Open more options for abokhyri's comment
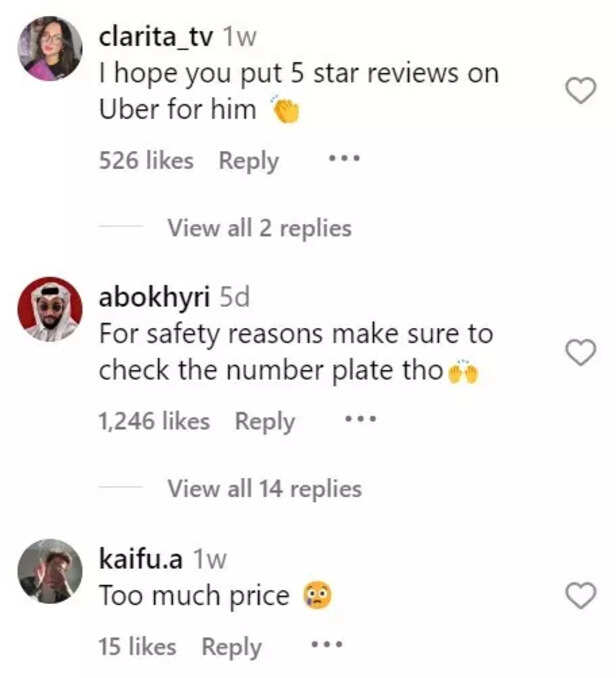The height and width of the screenshot is (678, 616). point(361,419)
